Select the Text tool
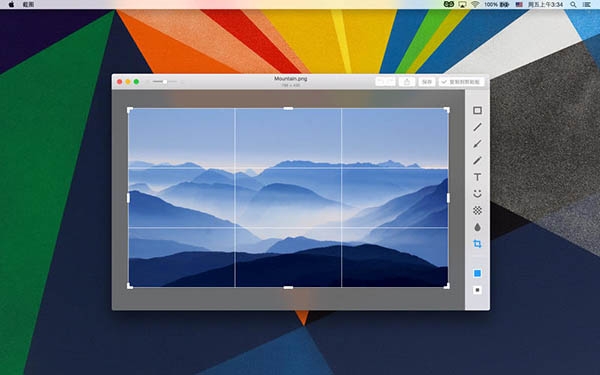Image resolution: width=600 pixels, height=375 pixels. point(477,177)
